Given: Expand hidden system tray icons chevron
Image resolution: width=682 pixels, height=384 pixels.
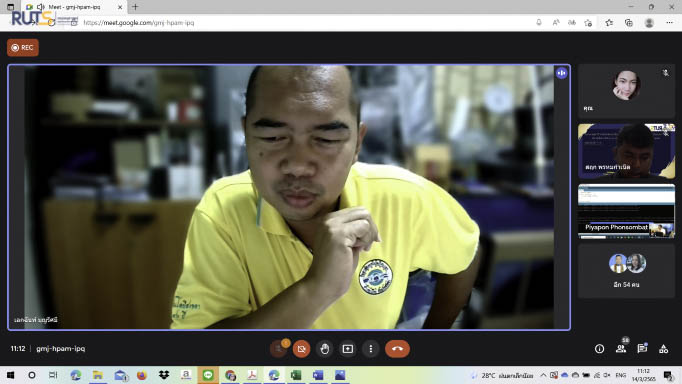Looking at the screenshot, I should (543, 375).
